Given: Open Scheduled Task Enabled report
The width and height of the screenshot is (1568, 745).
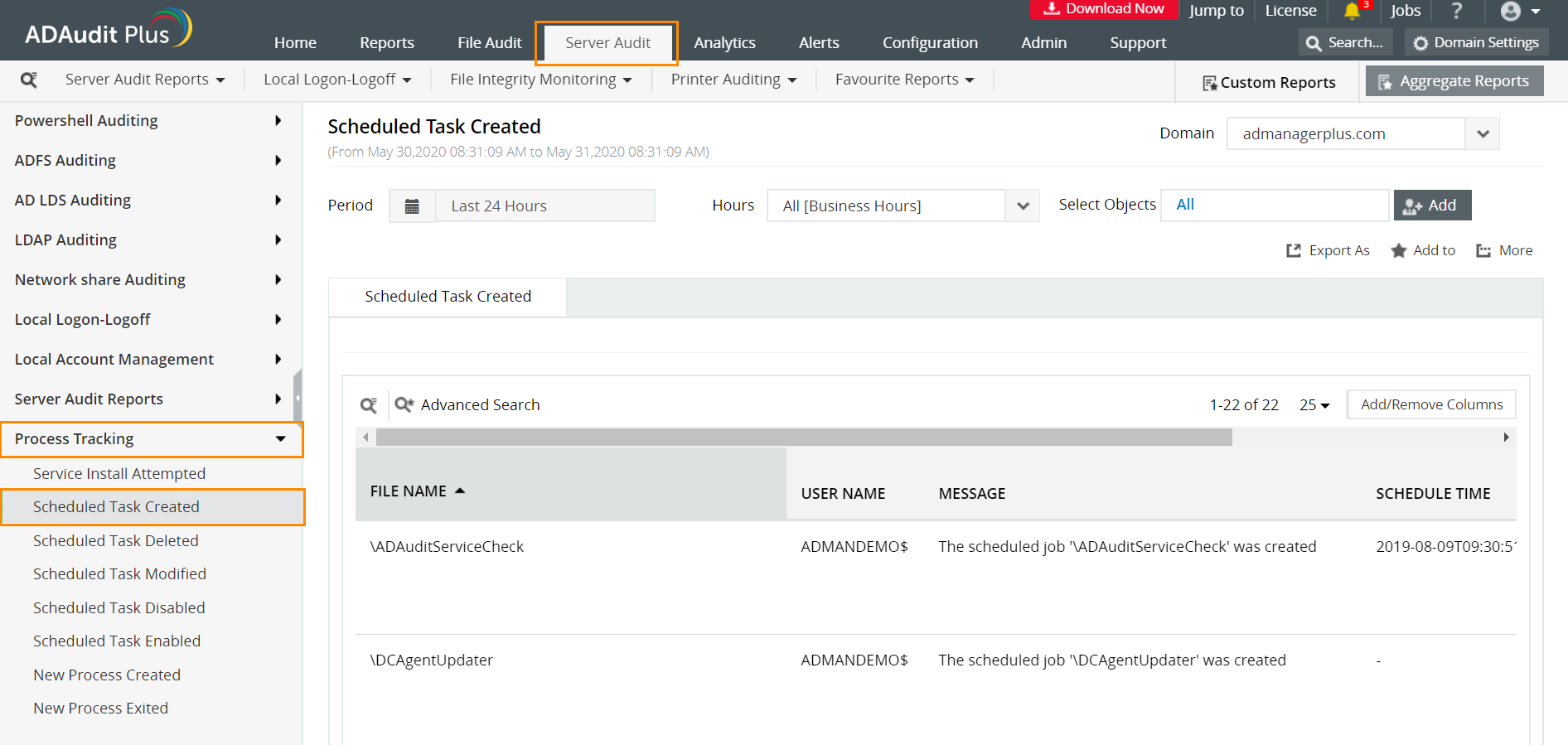Looking at the screenshot, I should (x=117, y=641).
